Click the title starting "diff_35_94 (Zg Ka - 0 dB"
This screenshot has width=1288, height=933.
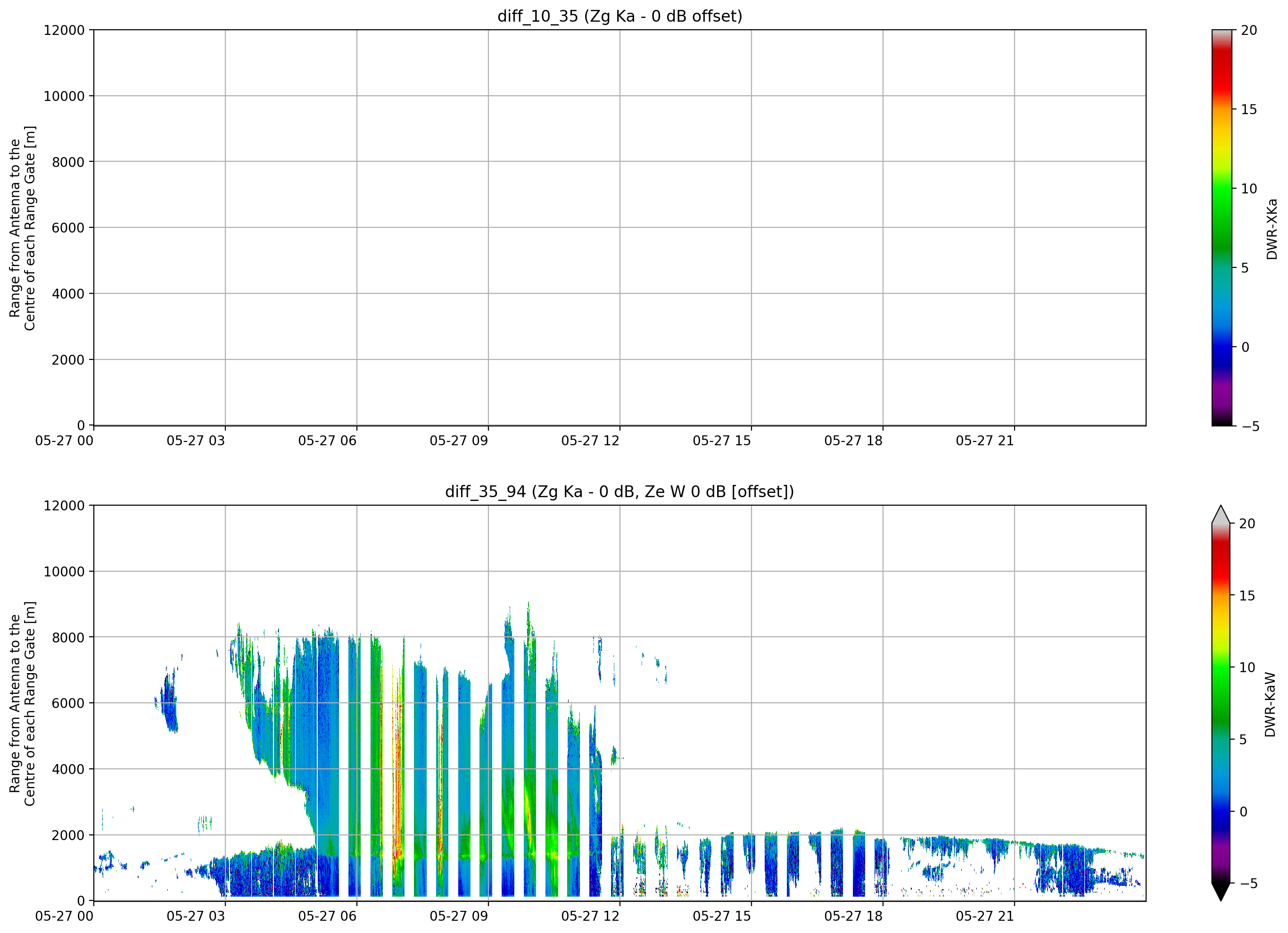619,491
